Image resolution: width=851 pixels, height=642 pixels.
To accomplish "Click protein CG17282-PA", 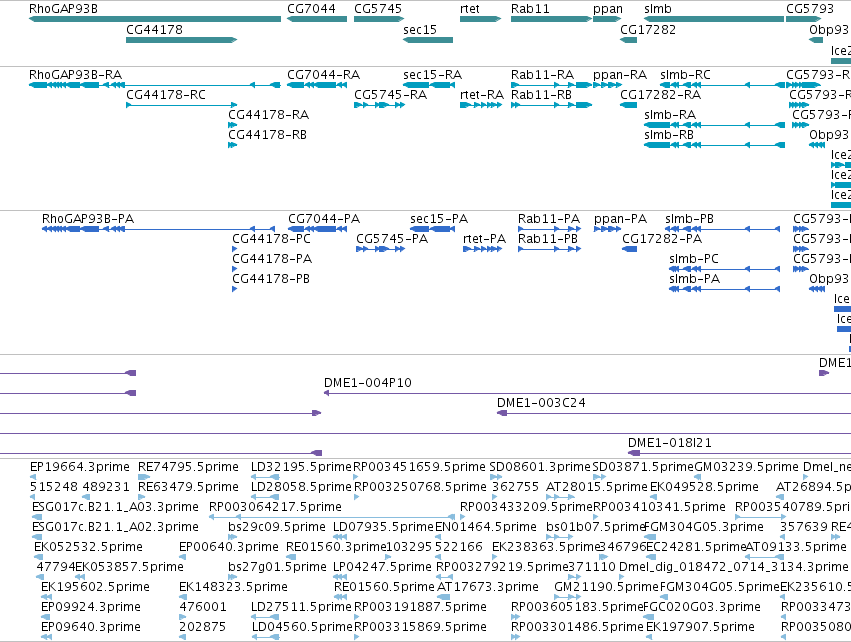I will 630,249.
